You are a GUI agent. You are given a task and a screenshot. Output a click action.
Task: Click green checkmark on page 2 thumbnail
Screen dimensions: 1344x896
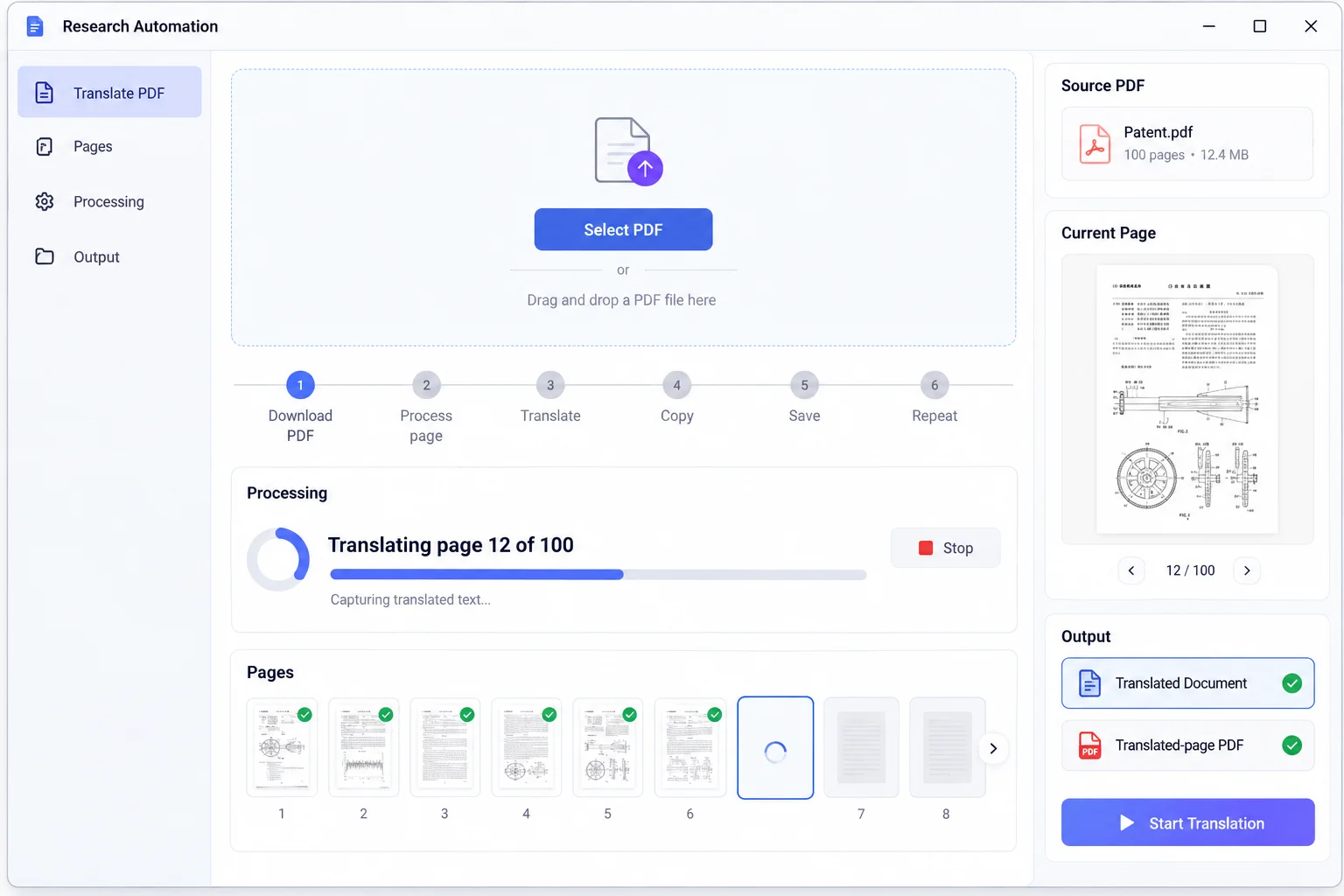[x=386, y=715]
